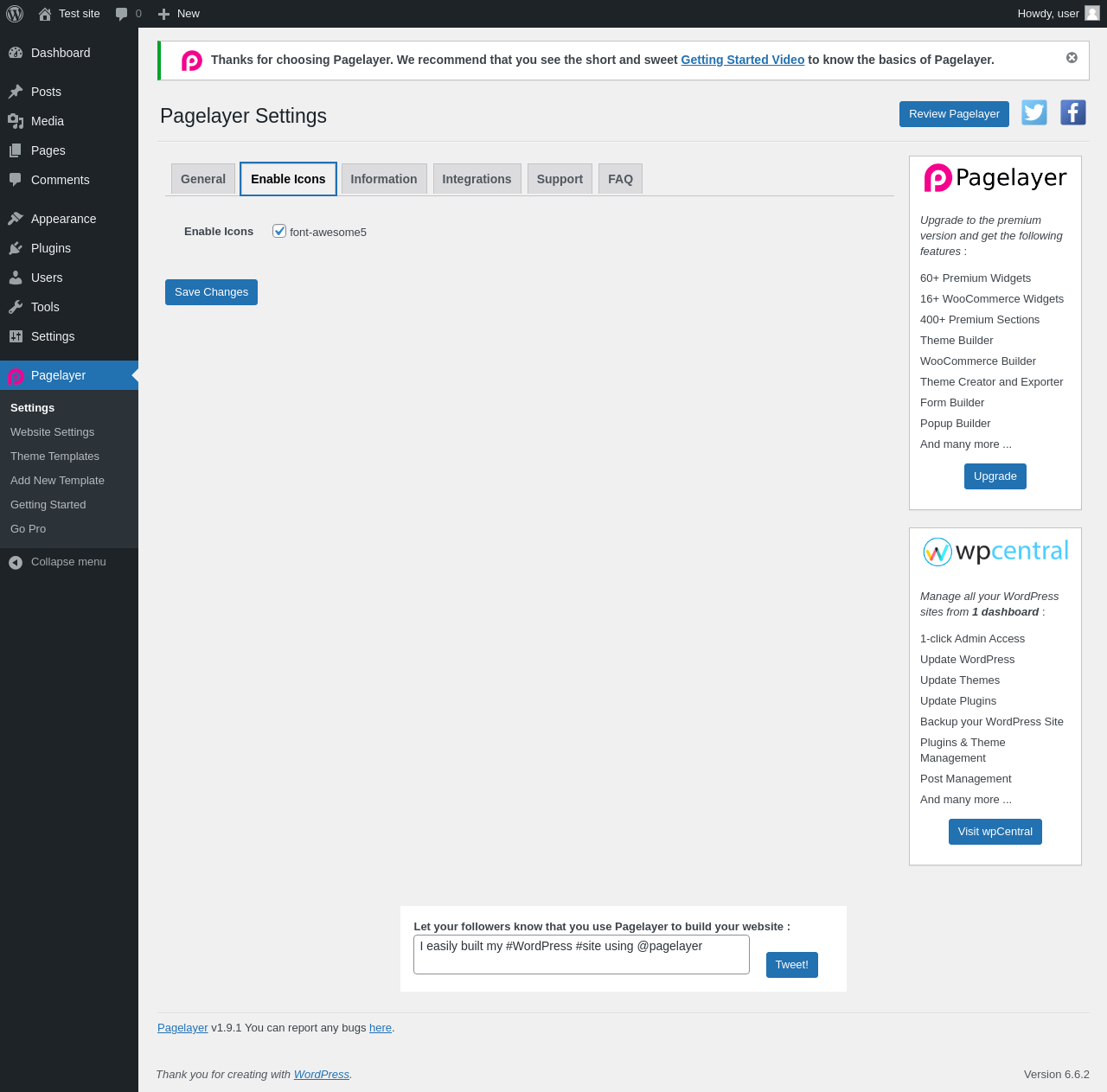Screen dimensions: 1107x1092
Task: Click the Howdy, user account menu
Action: [x=1059, y=14]
